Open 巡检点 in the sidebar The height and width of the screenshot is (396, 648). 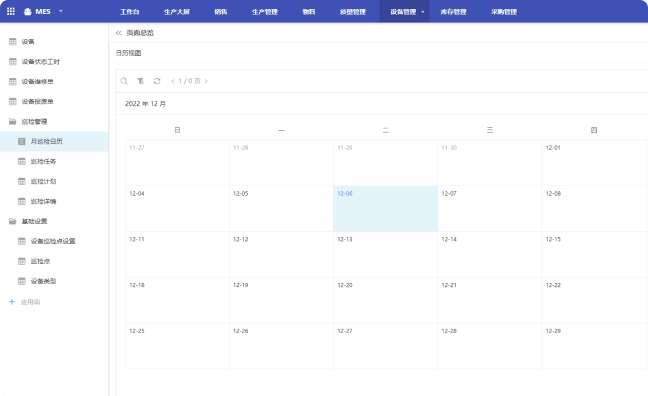click(54, 261)
